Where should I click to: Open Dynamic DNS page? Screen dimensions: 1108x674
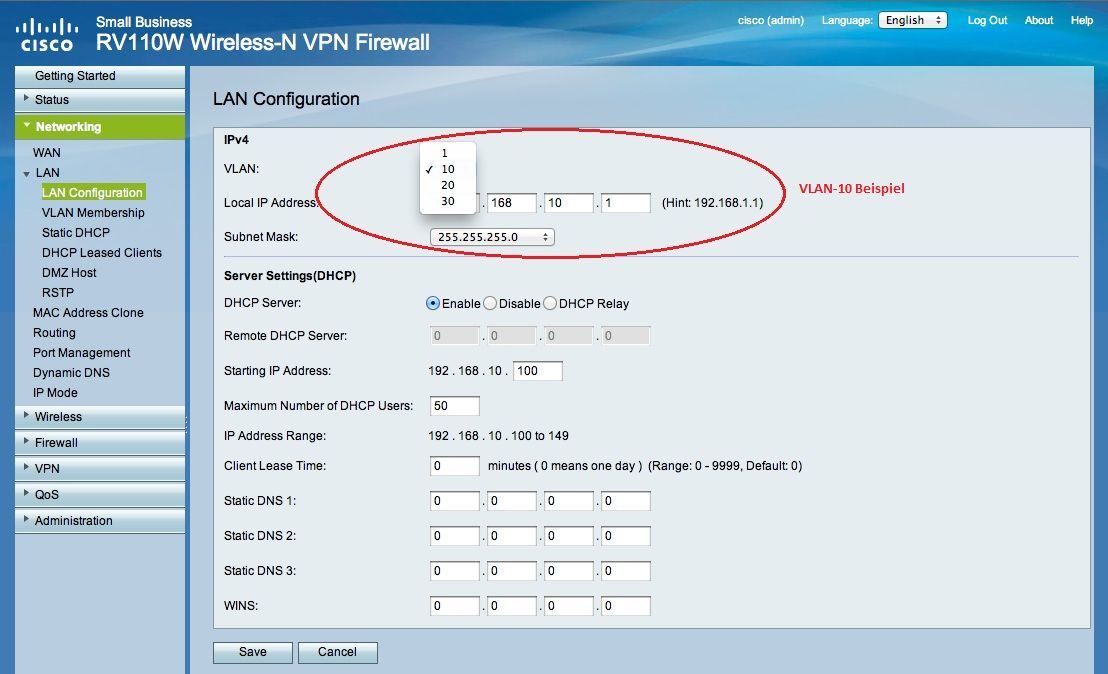point(71,372)
